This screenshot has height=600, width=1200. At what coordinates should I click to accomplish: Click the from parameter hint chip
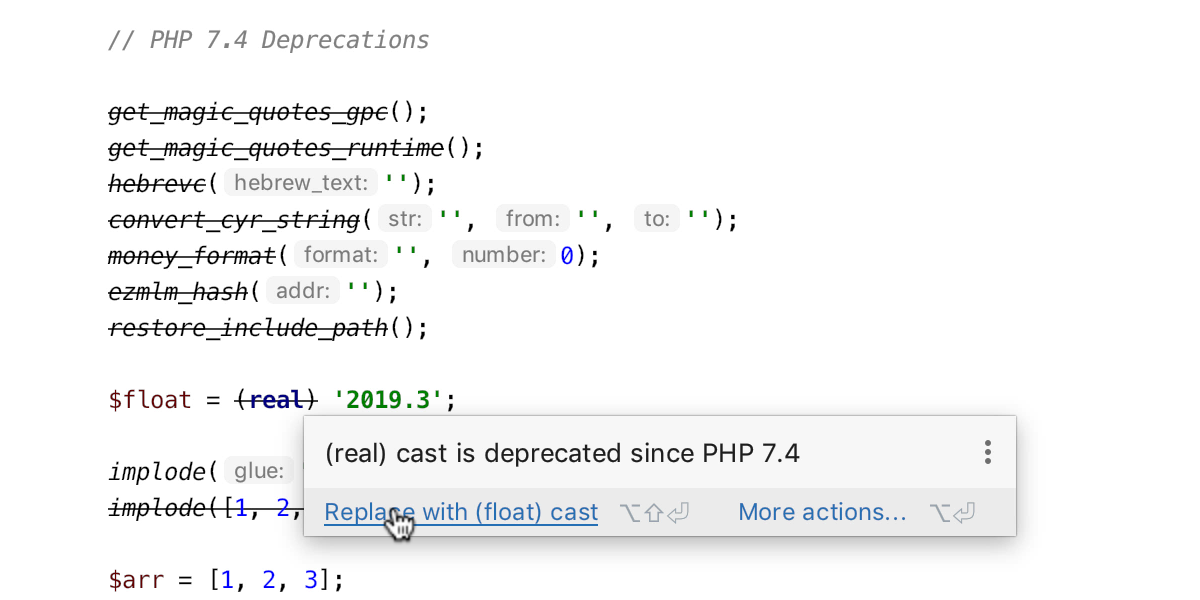(533, 218)
